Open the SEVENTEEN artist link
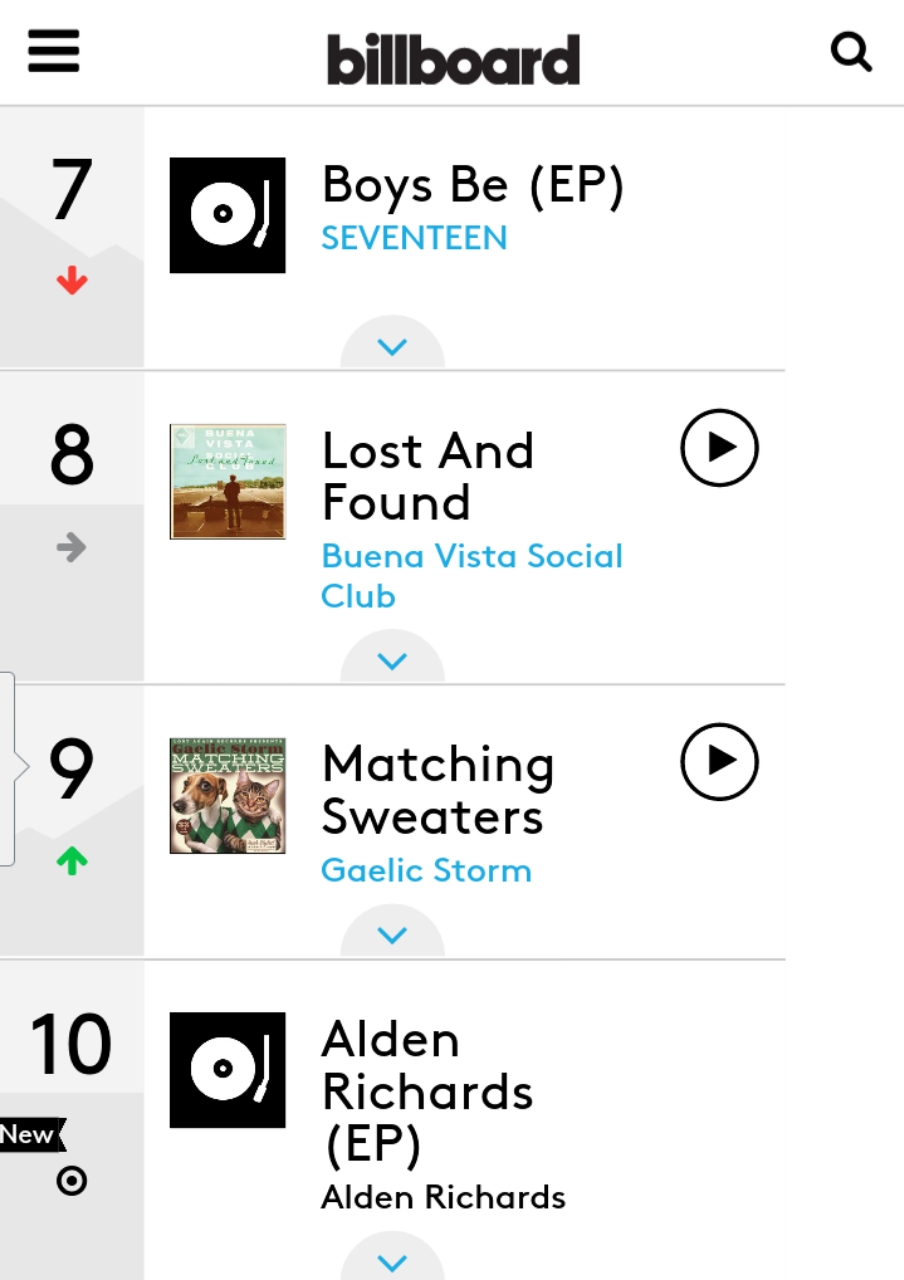This screenshot has width=904, height=1280. tap(414, 238)
